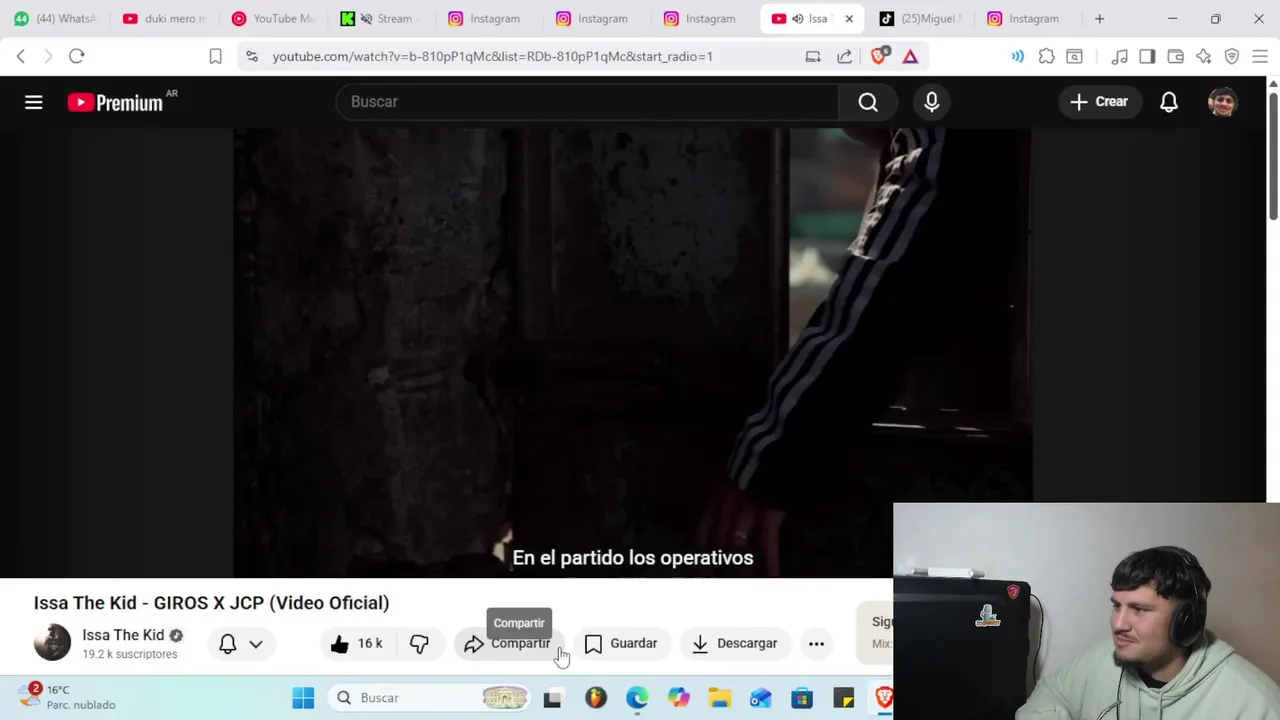Click the Windows taskbar Buscar search box

coord(430,698)
